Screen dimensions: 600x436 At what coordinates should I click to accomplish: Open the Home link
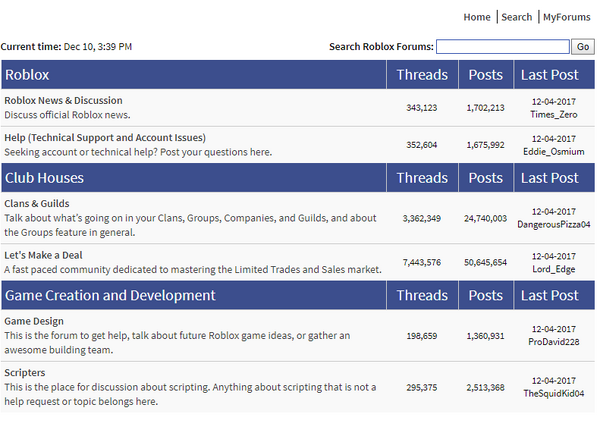[x=476, y=17]
